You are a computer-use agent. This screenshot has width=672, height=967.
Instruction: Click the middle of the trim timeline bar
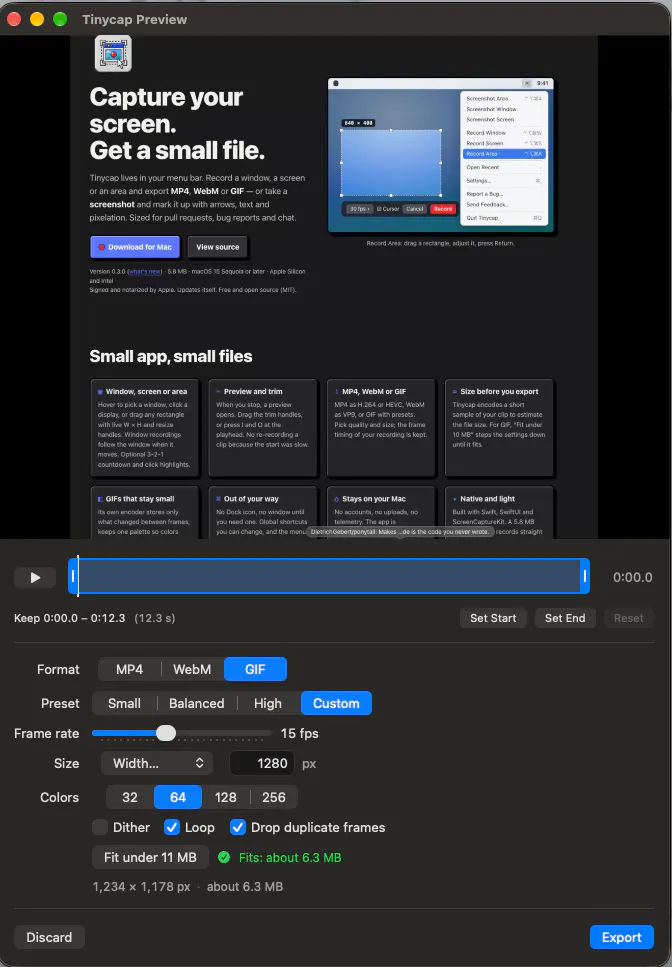tap(329, 576)
